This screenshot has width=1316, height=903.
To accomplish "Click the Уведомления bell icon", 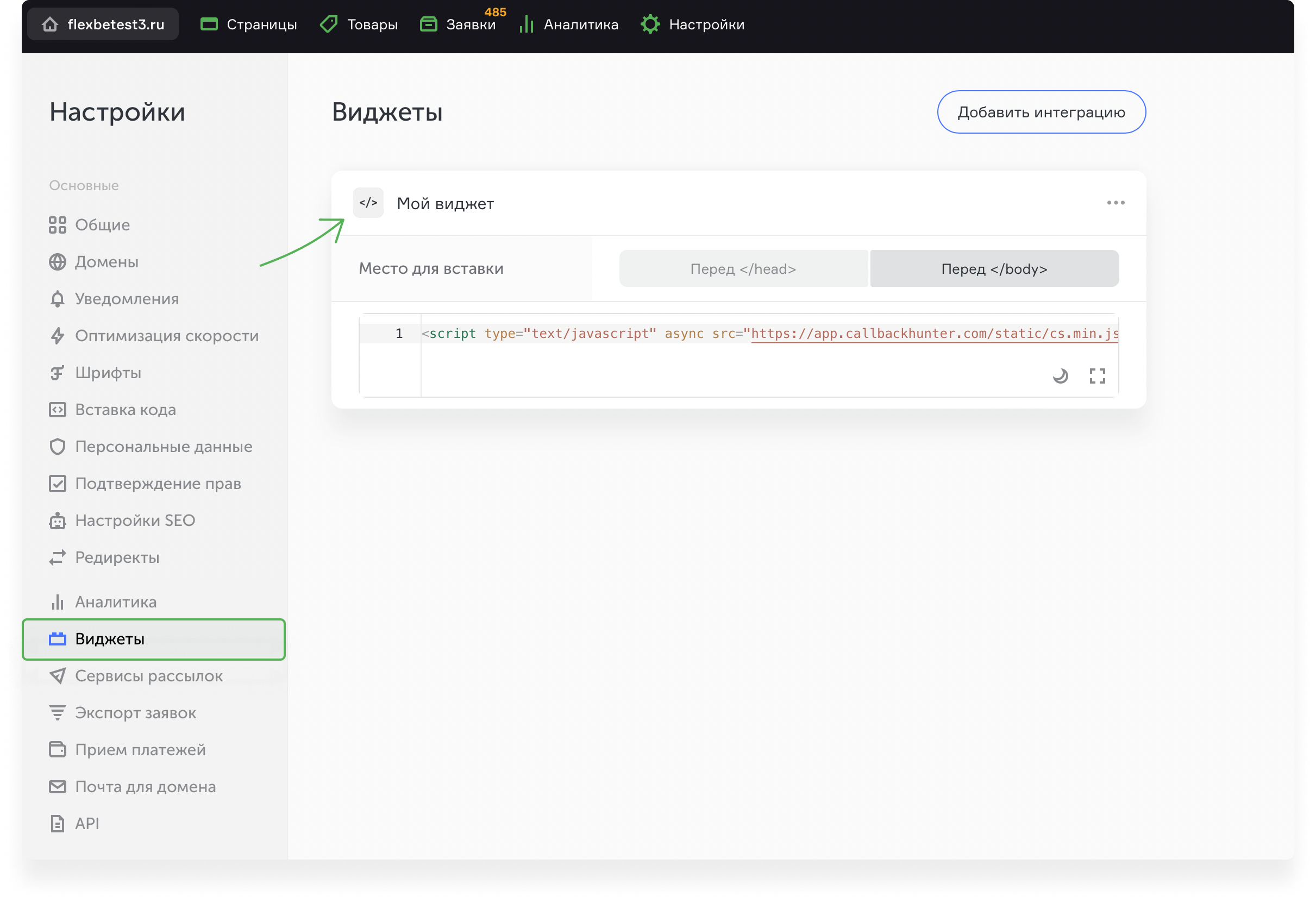I will pyautogui.click(x=57, y=298).
